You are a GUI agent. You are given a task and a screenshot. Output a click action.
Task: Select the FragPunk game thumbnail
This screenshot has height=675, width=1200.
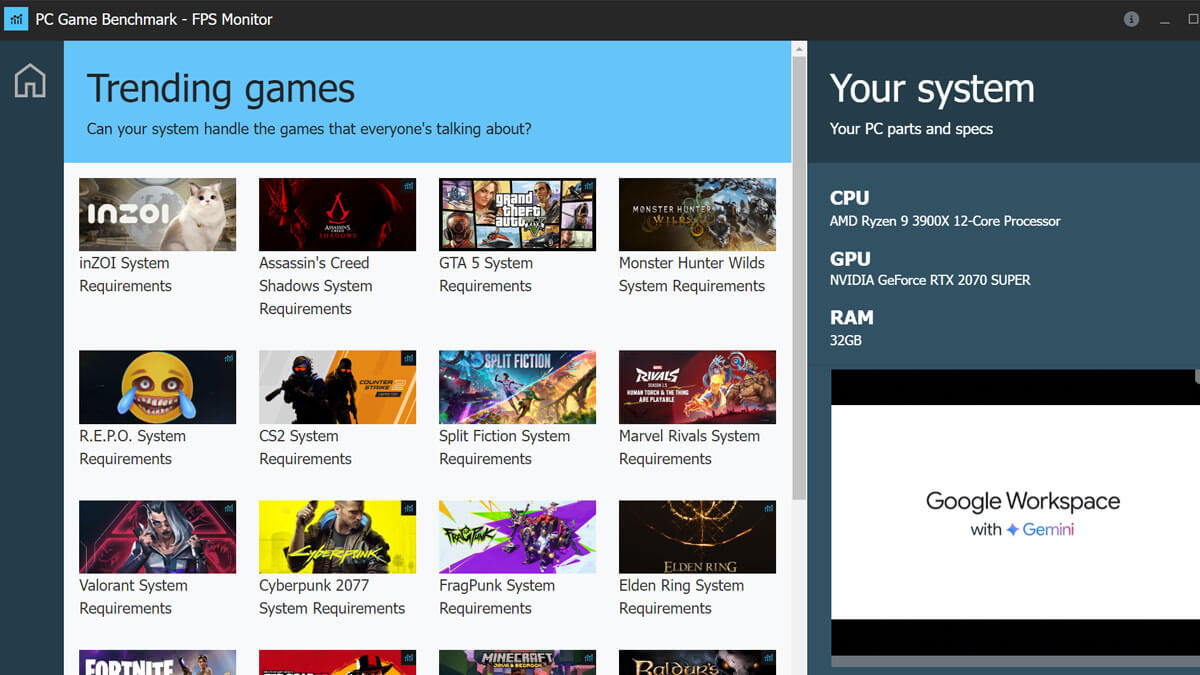(x=517, y=537)
